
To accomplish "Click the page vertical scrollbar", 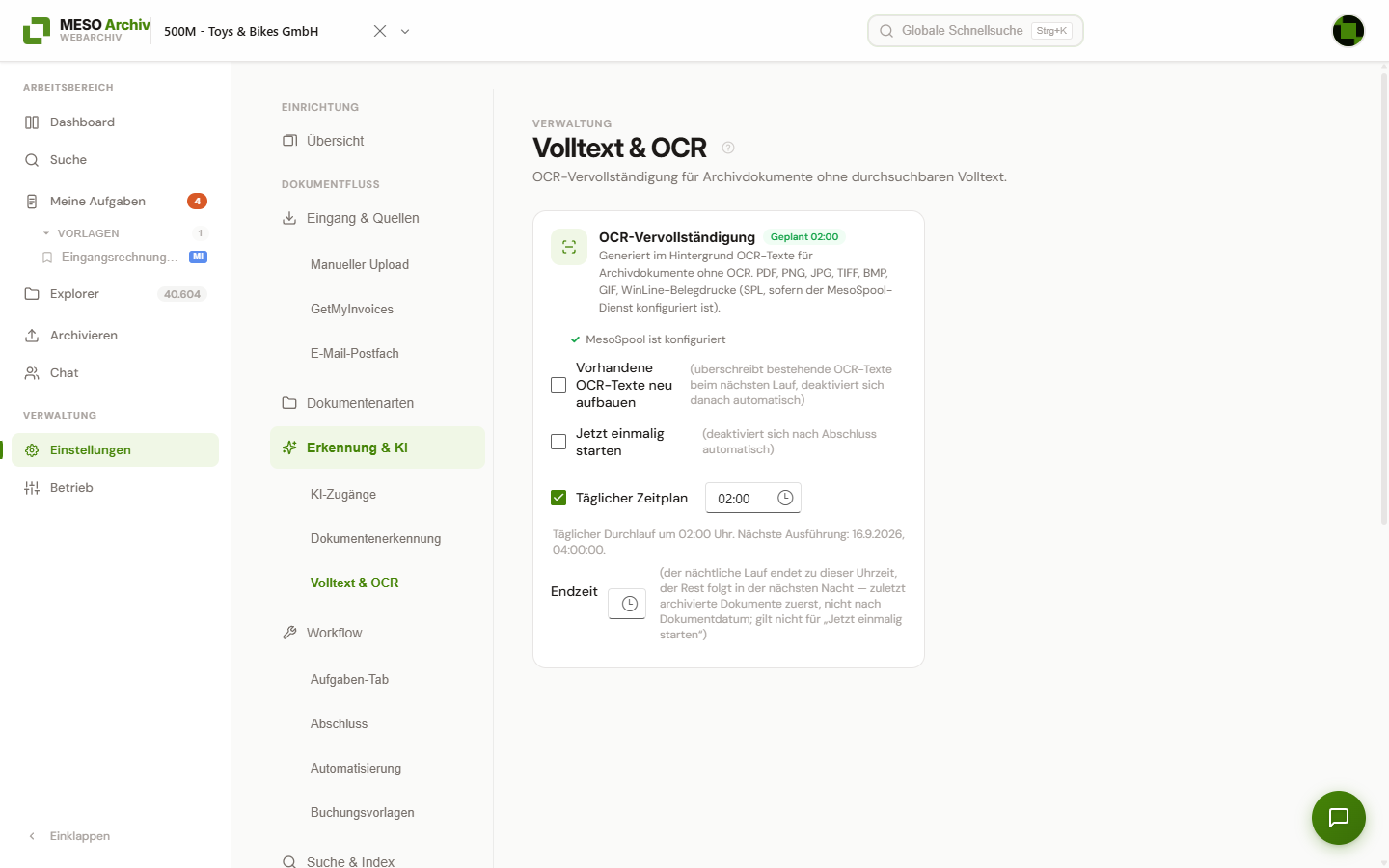I will pos(1384,299).
